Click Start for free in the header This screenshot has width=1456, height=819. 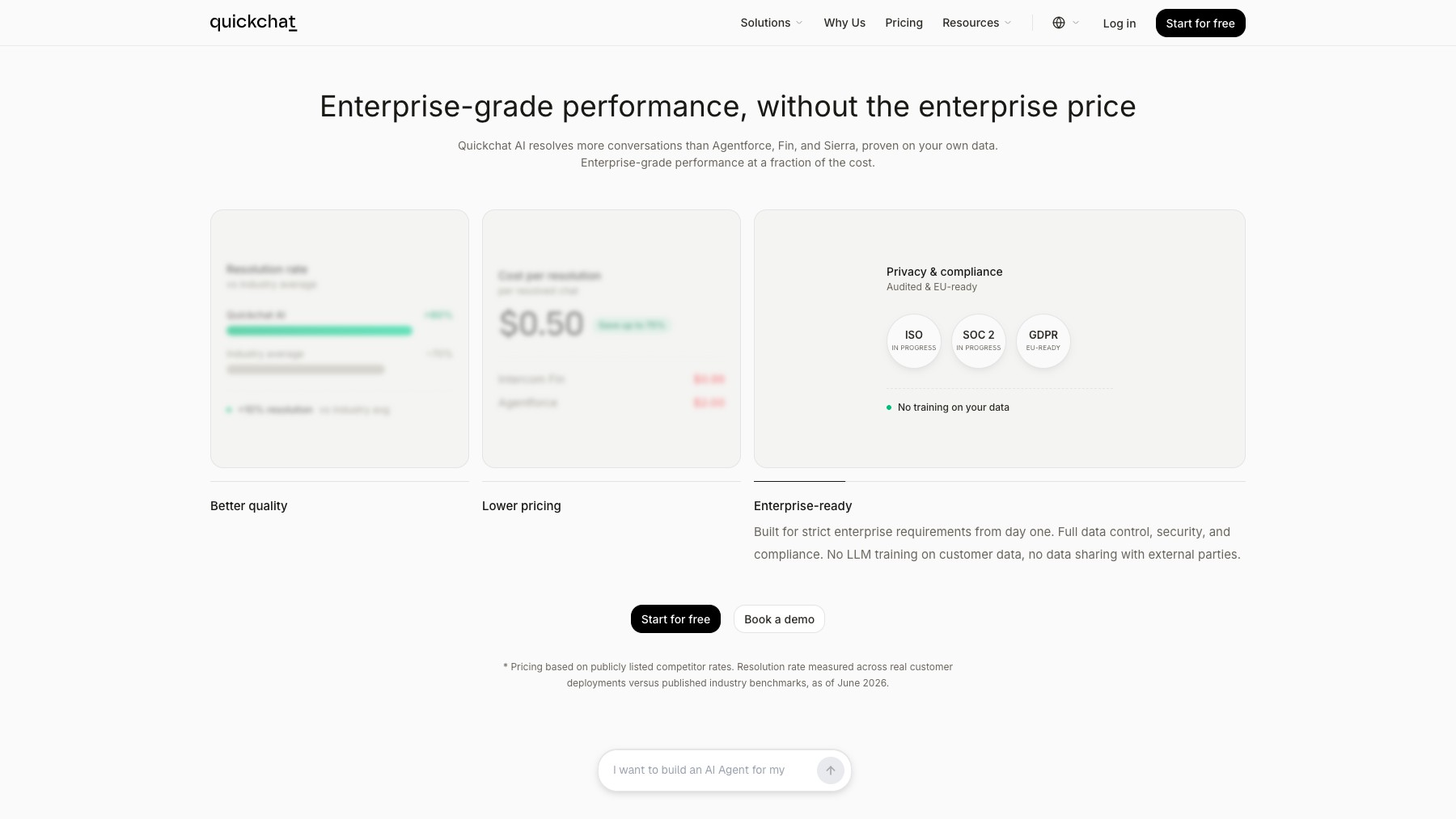pos(1200,23)
